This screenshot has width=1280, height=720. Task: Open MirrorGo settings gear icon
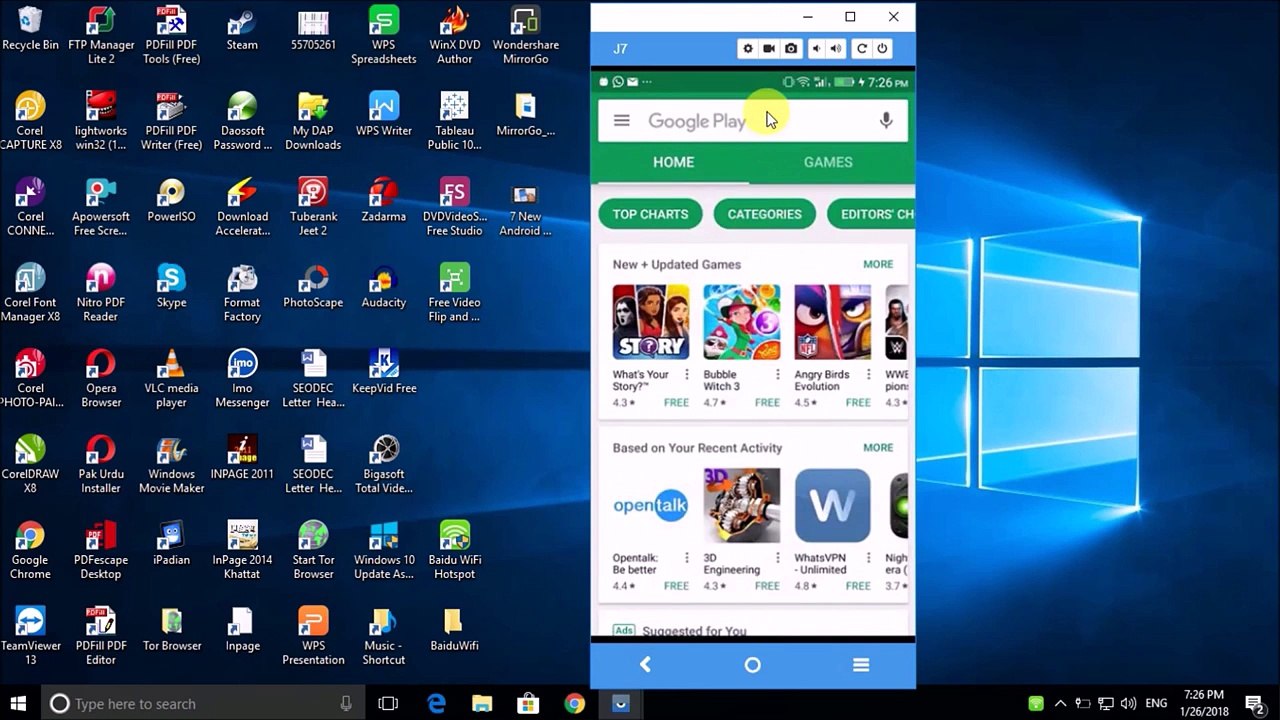747,48
